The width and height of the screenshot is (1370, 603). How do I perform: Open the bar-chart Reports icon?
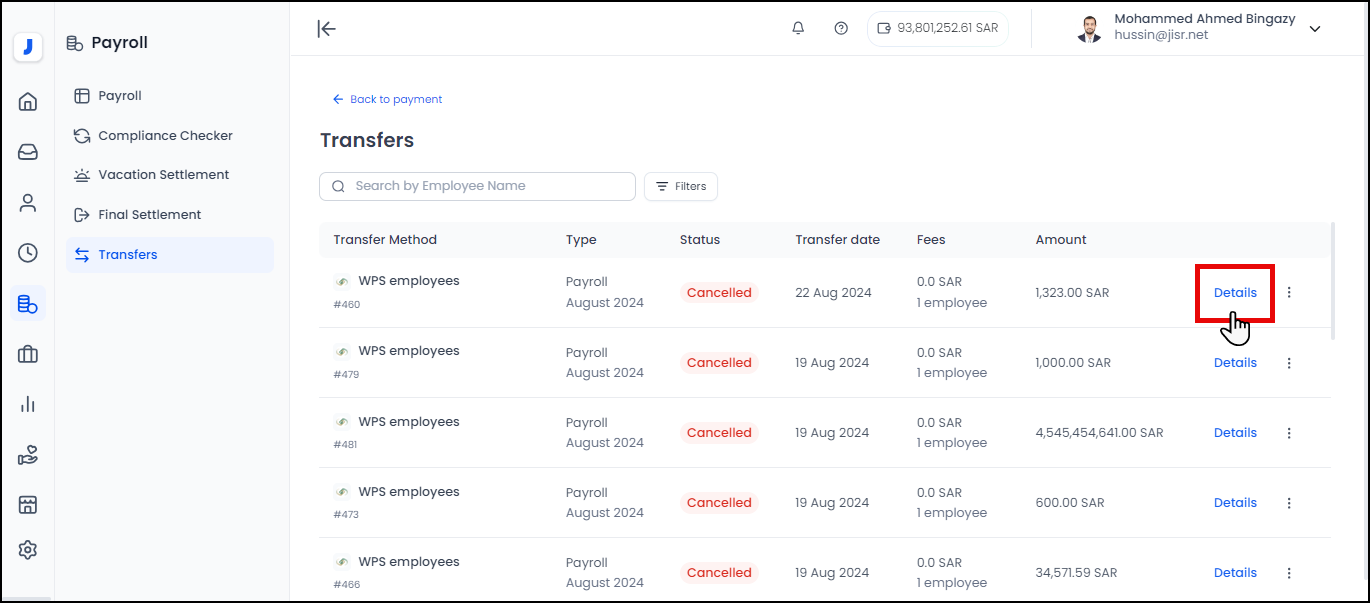27,404
